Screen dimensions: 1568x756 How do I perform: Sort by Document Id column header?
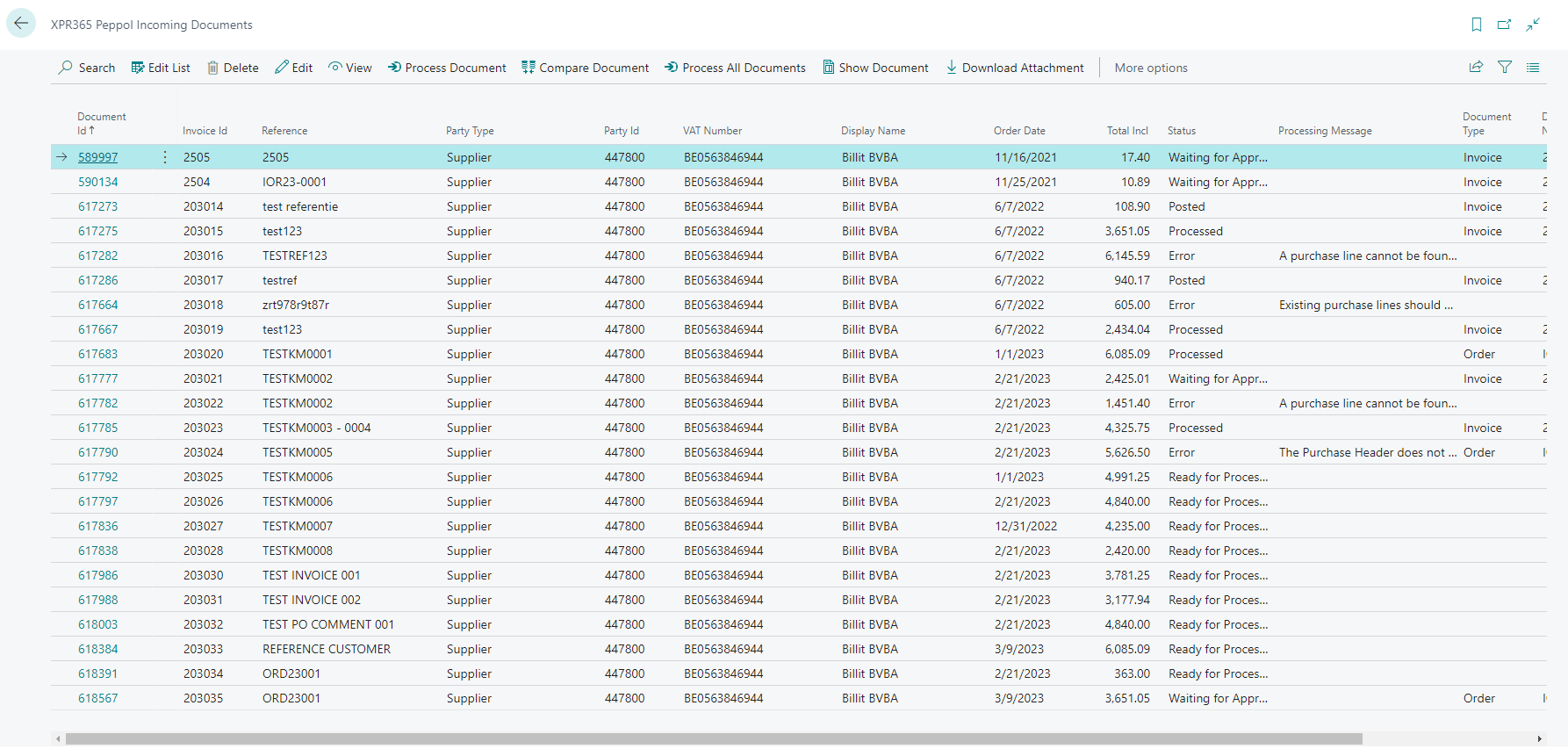coord(101,123)
